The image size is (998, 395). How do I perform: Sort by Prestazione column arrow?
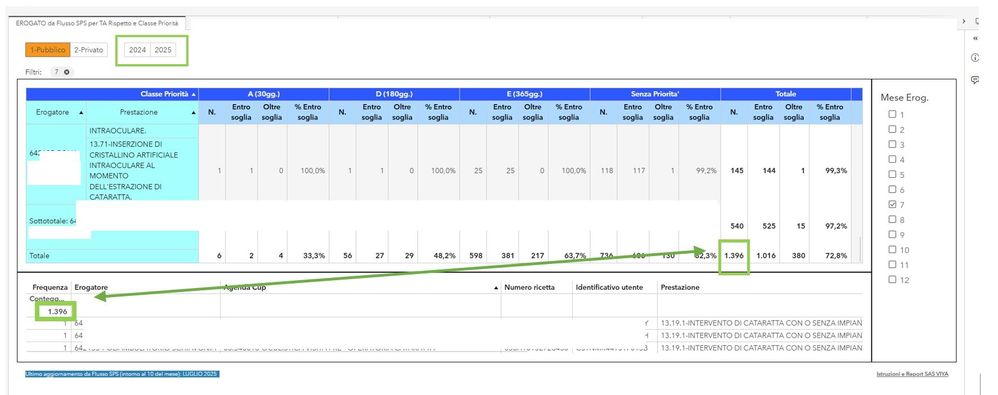pyautogui.click(x=193, y=112)
